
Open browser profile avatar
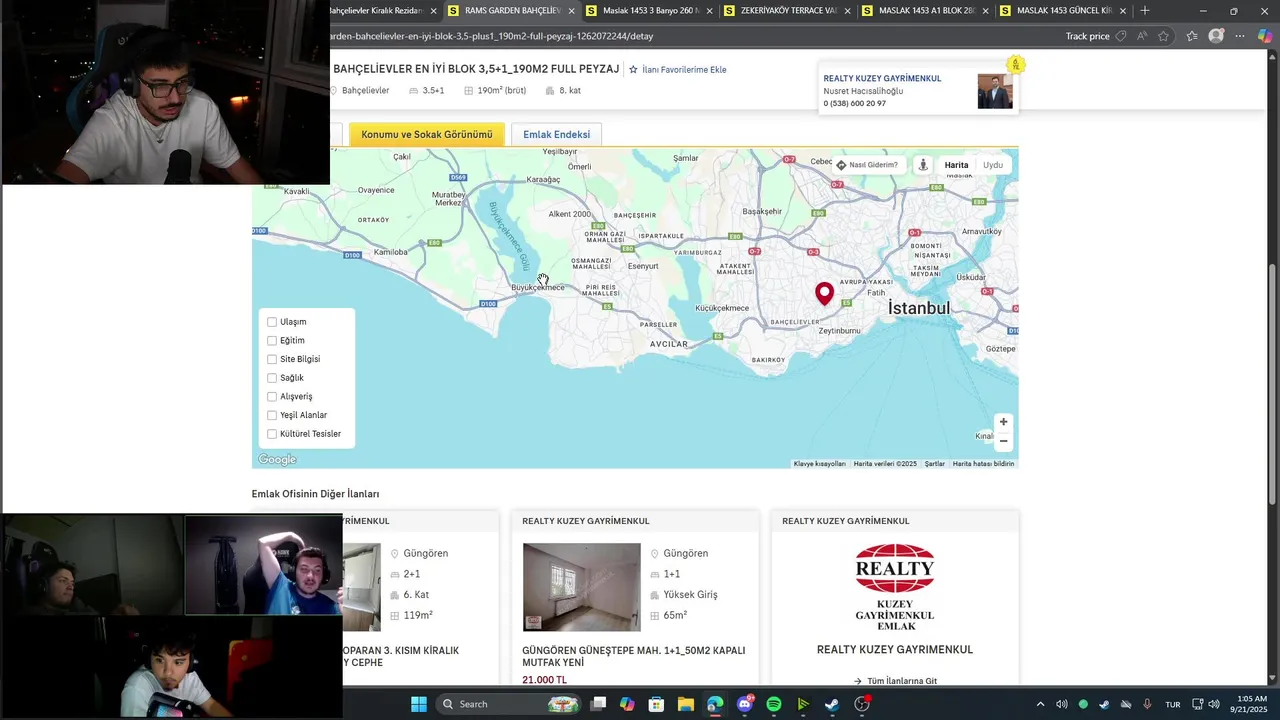1216,36
